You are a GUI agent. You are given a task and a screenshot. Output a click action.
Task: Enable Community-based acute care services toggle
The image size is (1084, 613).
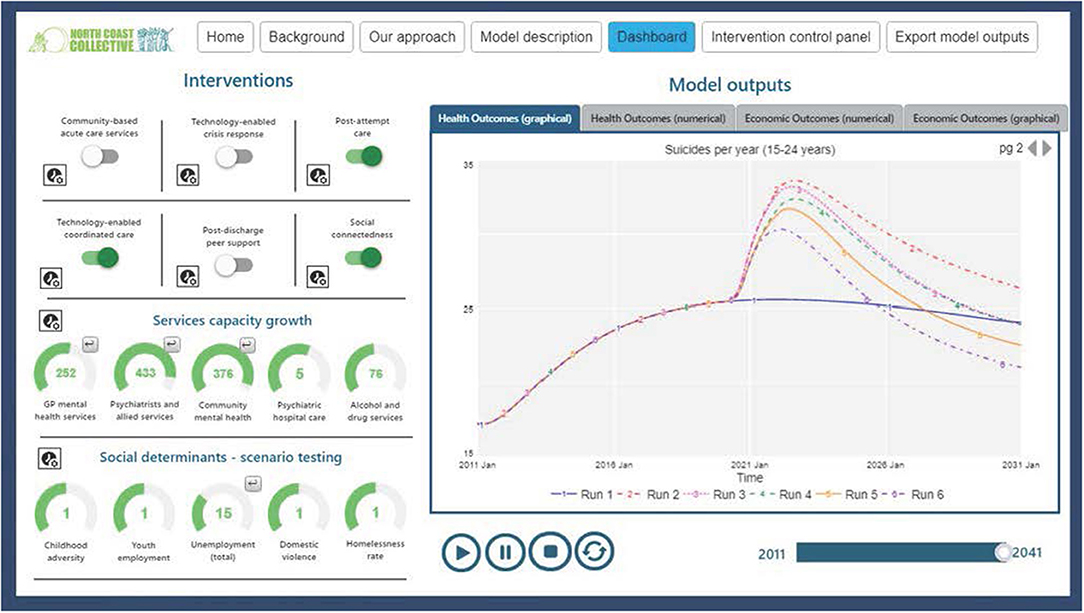(100, 156)
